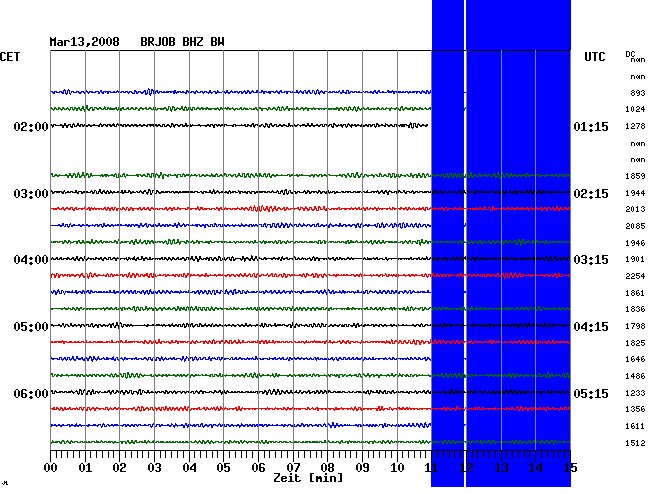Click the minute axis label "14"
Screen dimensions: 650x494
[535, 468]
